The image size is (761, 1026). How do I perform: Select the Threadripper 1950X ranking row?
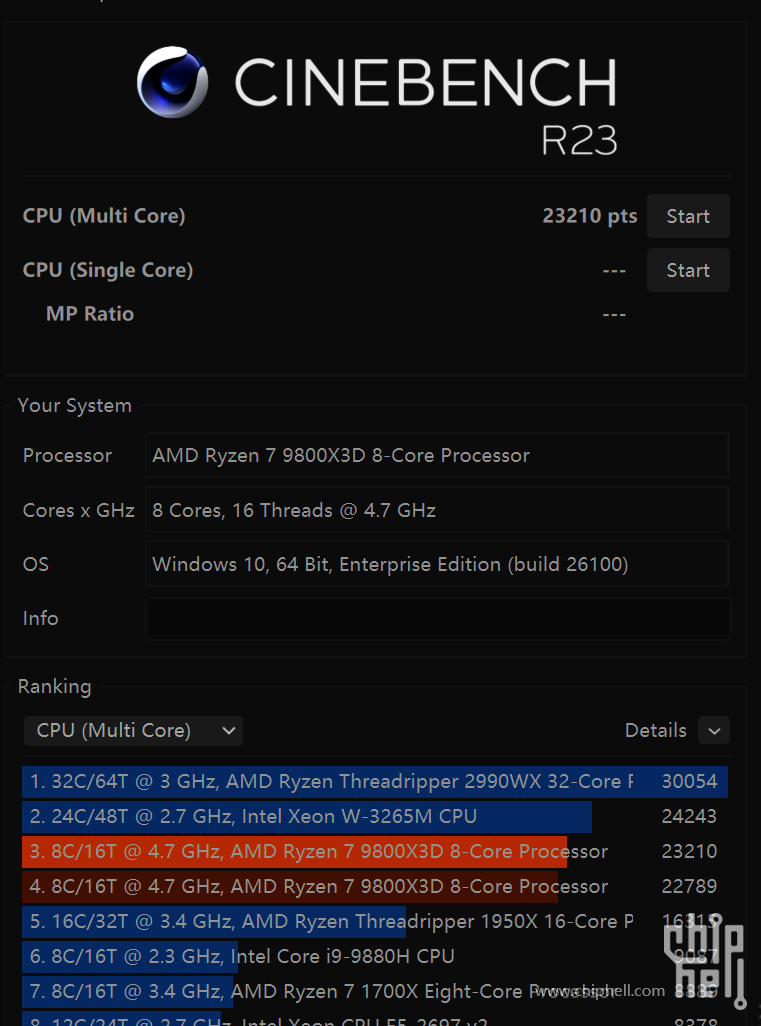(x=375, y=921)
